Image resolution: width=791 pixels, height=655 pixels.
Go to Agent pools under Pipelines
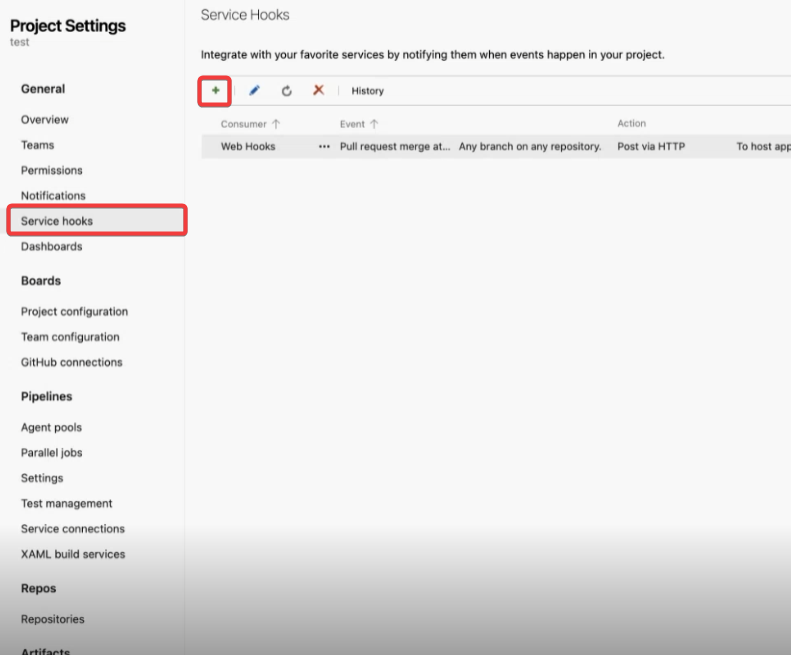coord(51,428)
